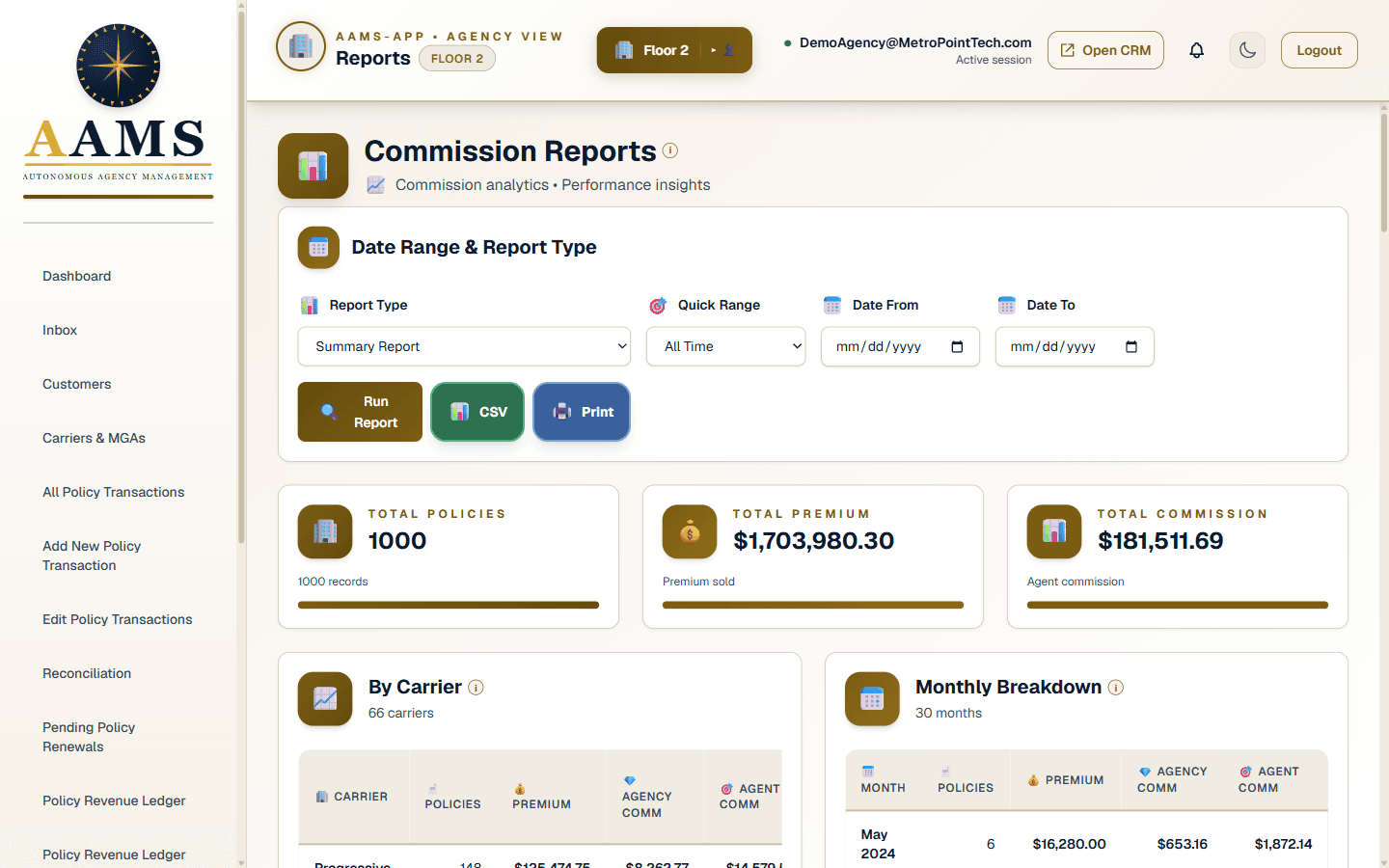Open the Report Type dropdown
1389x868 pixels.
point(464,346)
